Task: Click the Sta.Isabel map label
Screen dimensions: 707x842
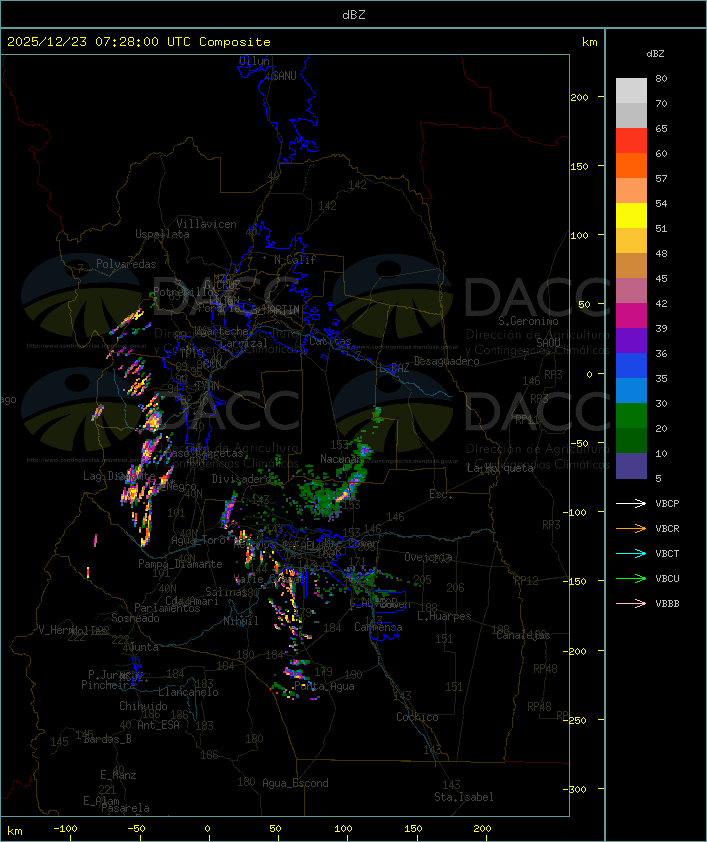Action: [464, 797]
